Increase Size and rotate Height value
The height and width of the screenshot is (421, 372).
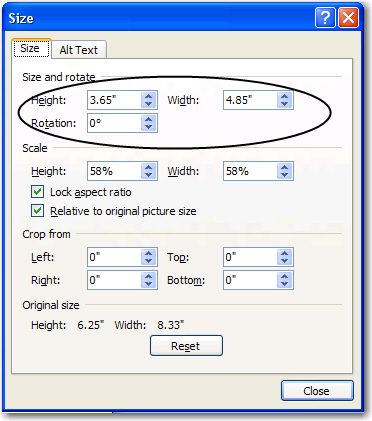(x=149, y=96)
